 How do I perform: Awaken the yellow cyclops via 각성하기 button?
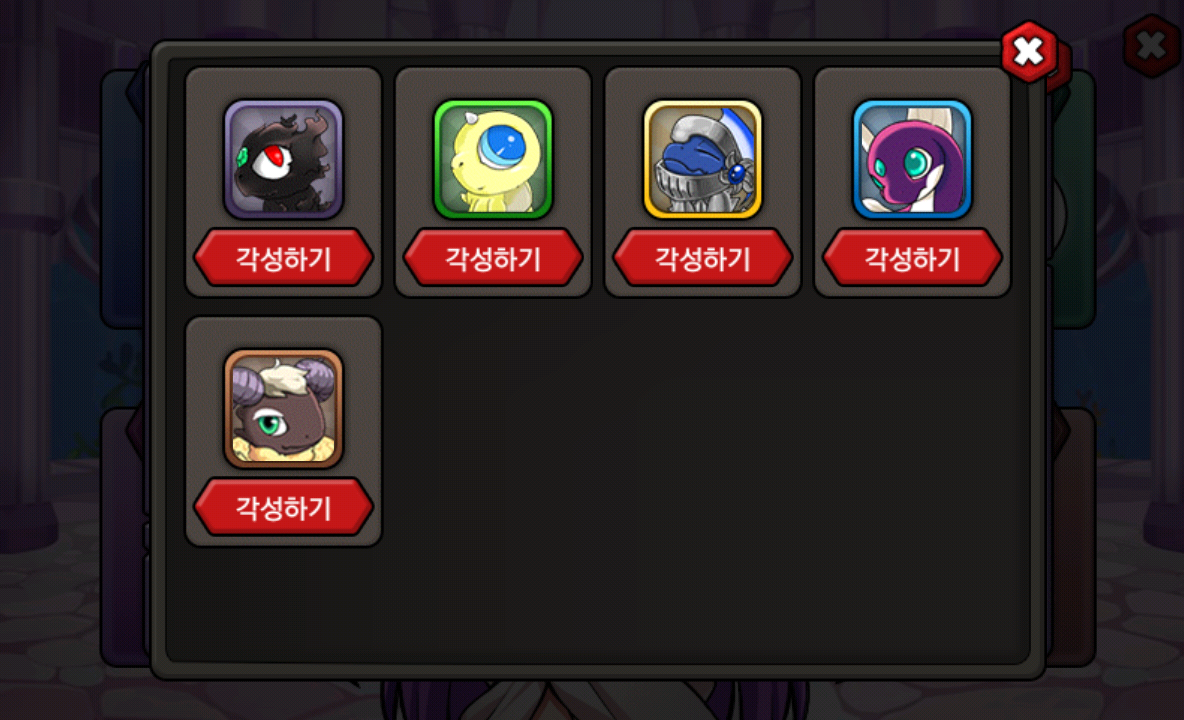pyautogui.click(x=493, y=258)
